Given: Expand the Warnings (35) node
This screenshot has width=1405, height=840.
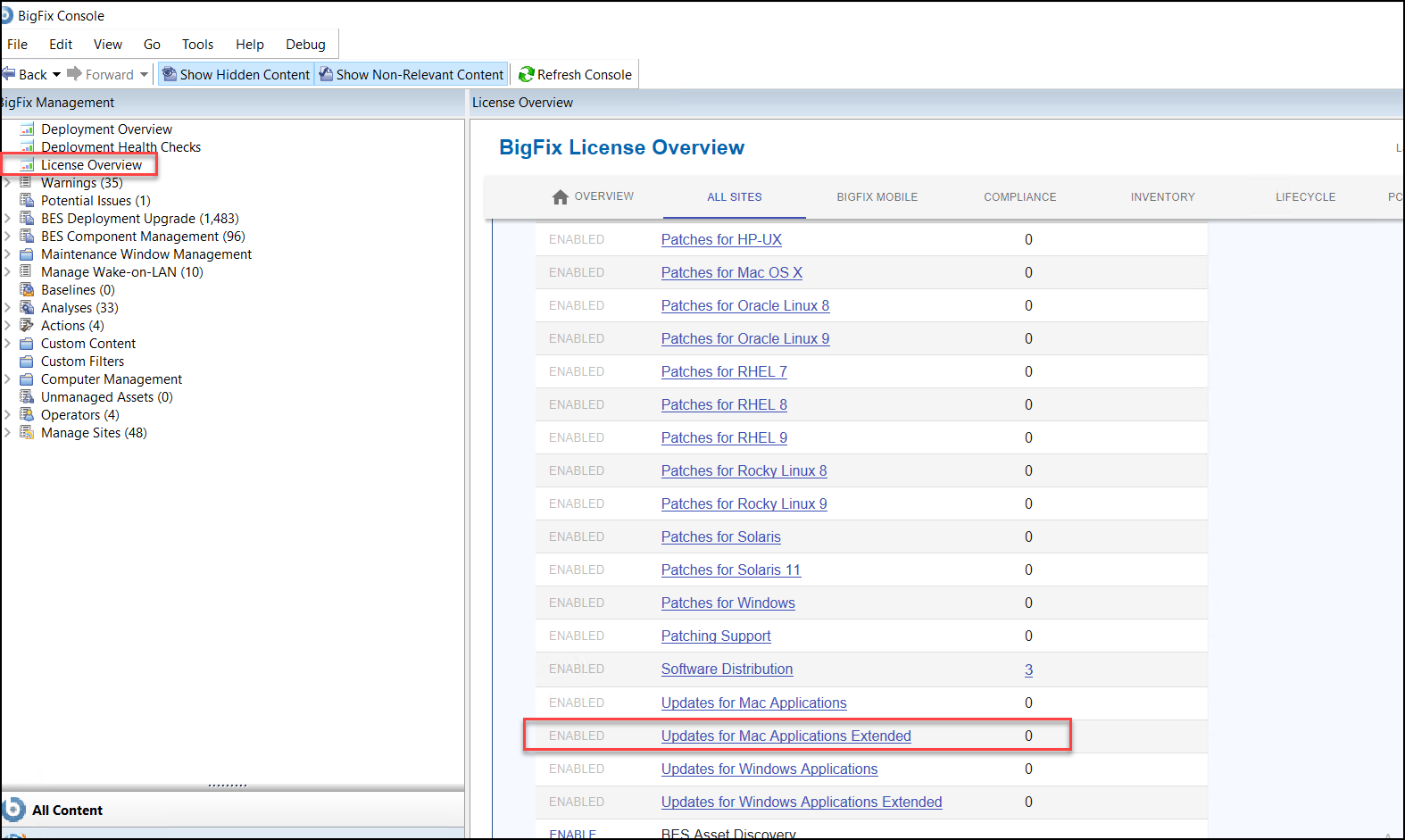Looking at the screenshot, I should (x=7, y=183).
